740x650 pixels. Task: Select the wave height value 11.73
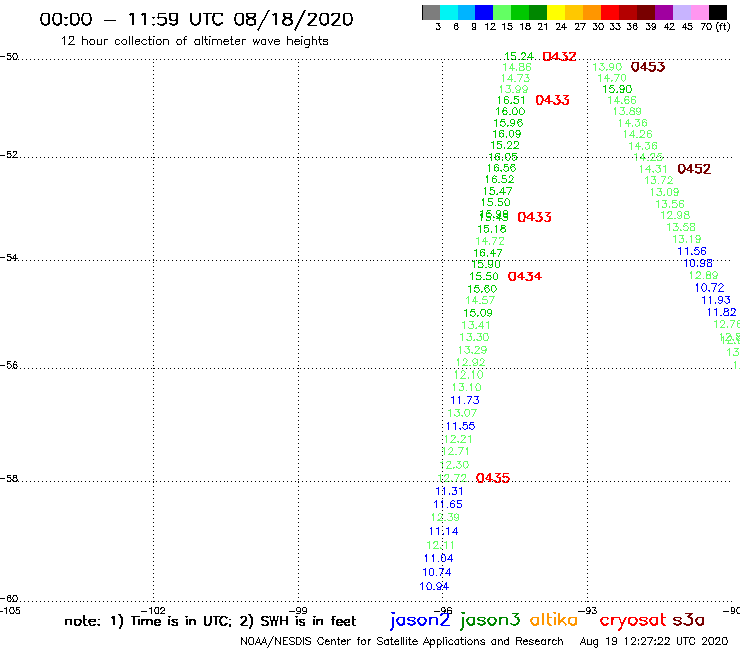465,400
